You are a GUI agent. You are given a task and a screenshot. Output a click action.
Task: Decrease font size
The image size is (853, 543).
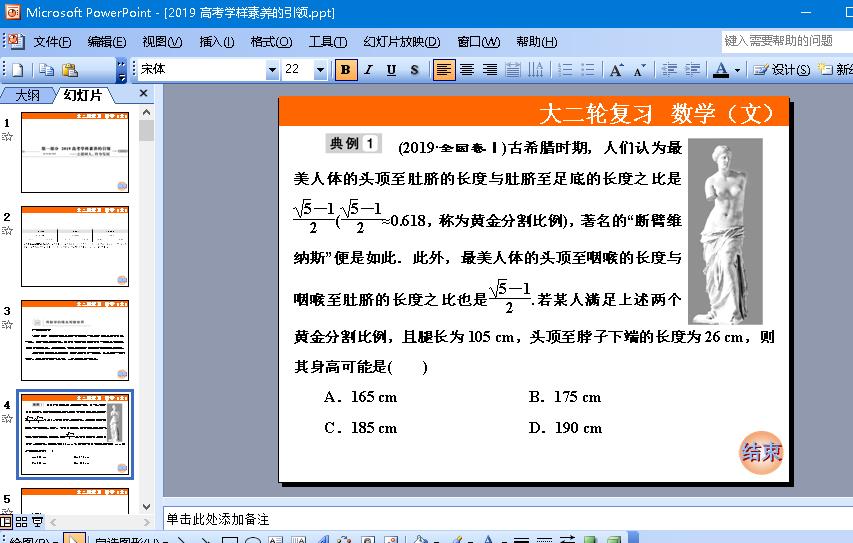click(640, 70)
